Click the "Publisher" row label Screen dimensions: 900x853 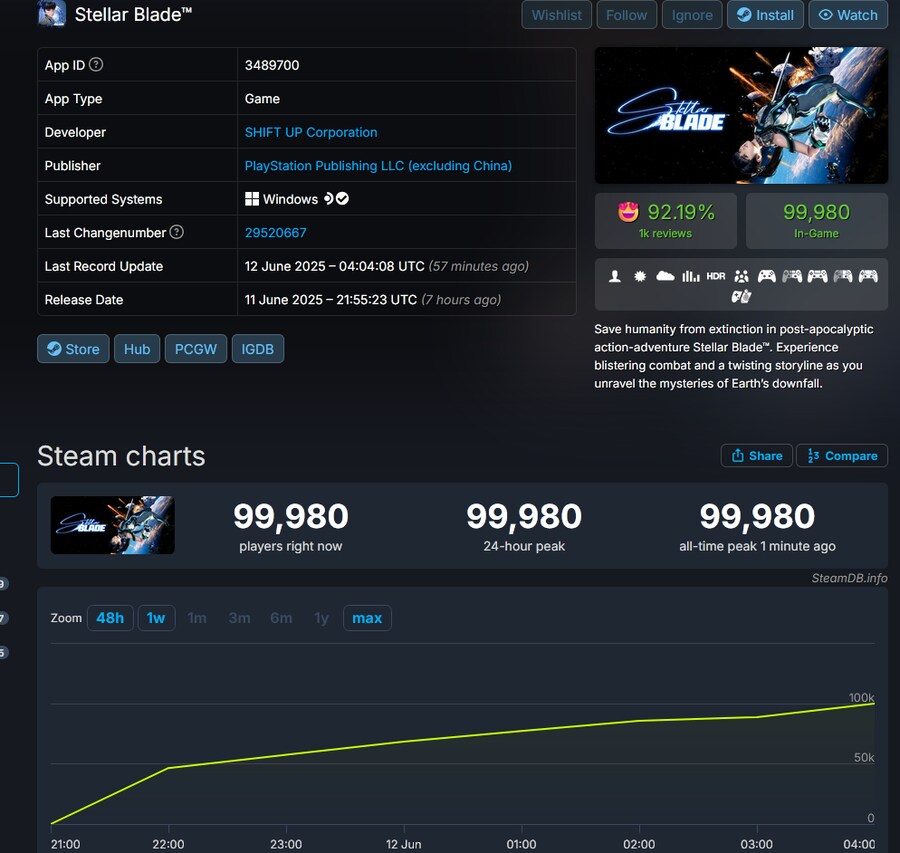(73, 166)
